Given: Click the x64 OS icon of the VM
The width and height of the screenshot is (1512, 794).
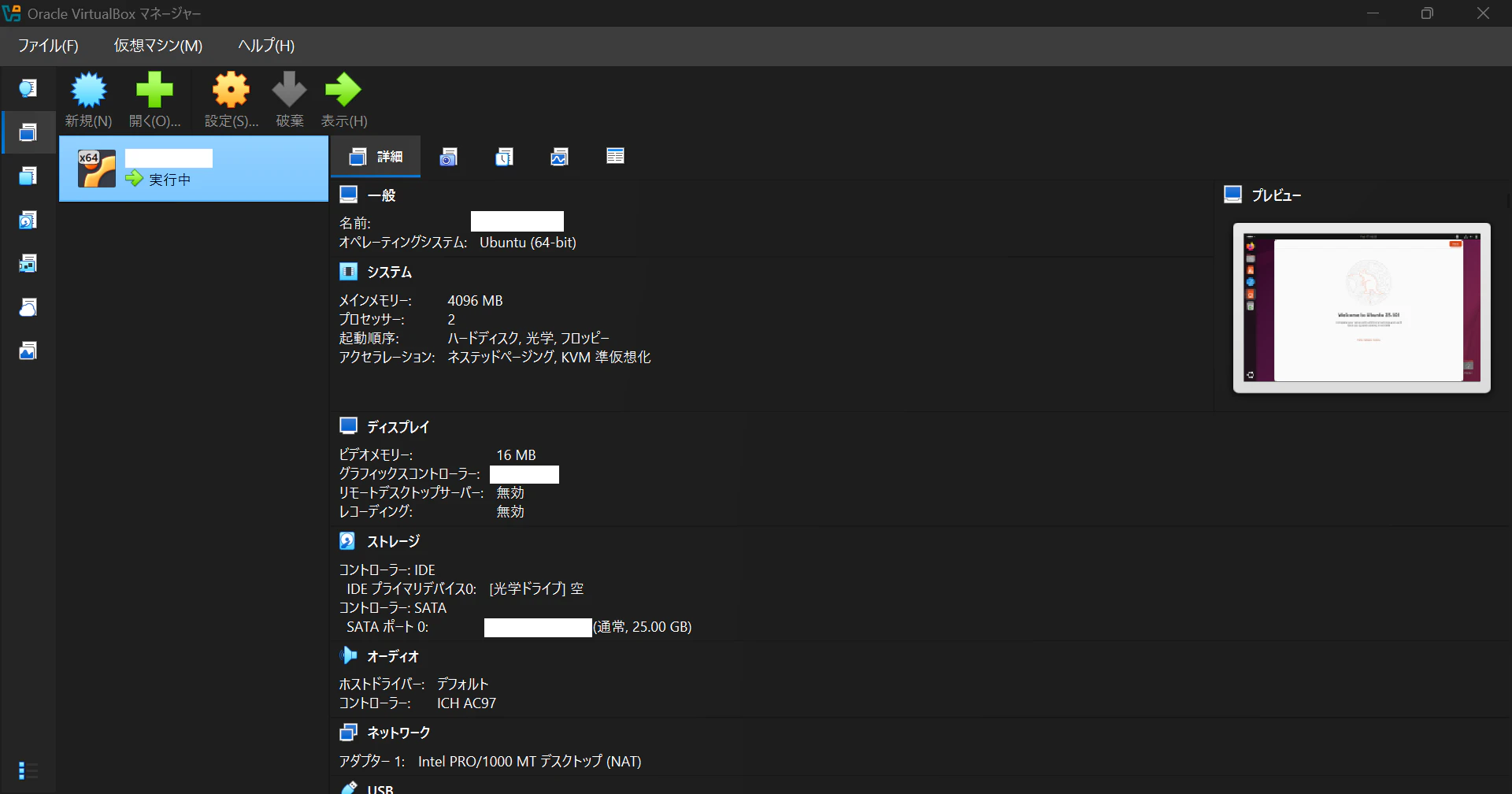Looking at the screenshot, I should coord(97,169).
